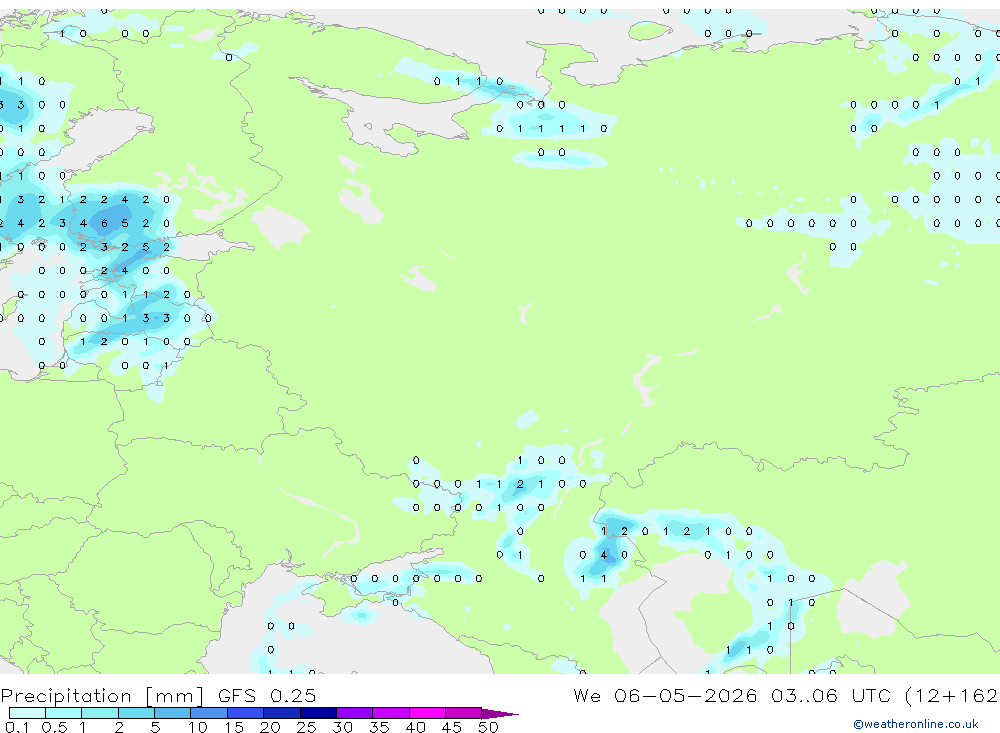1000x733 pixels.
Task: Click the '50' legend scale label
Action: click(488, 727)
